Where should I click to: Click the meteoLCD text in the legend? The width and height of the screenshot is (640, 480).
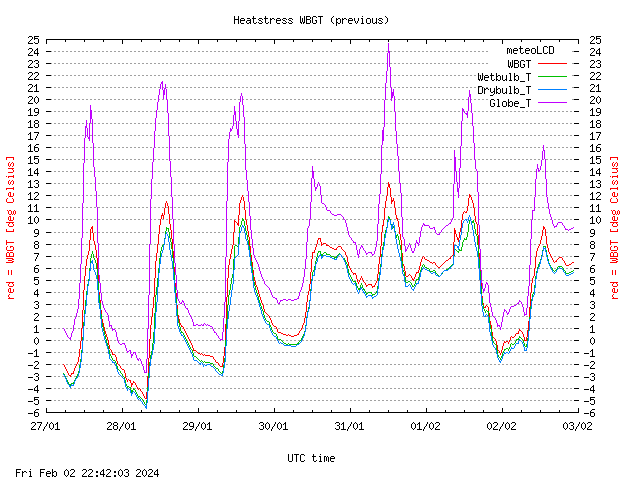click(530, 50)
